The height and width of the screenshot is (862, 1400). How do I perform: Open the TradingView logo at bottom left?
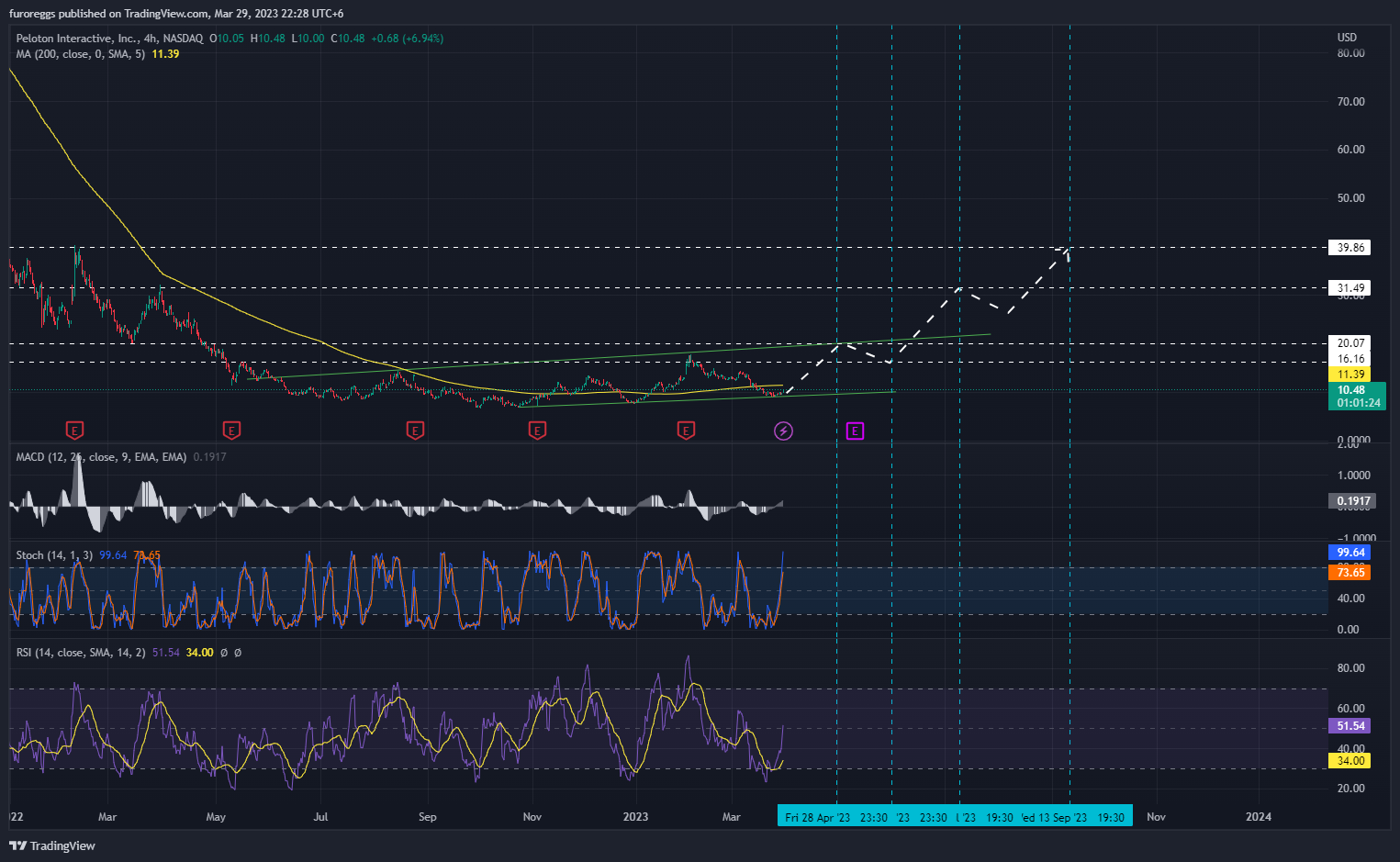[52, 845]
